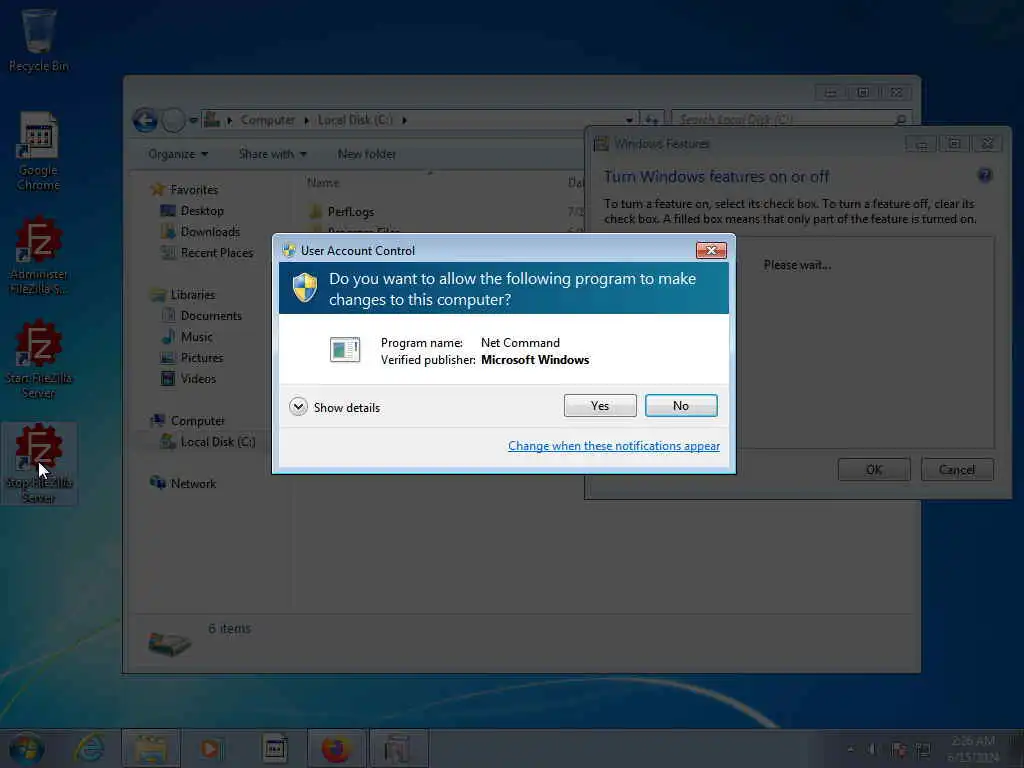This screenshot has width=1024, height=768.
Task: Select Google Chrome desktop shortcut
Action: coord(39,151)
